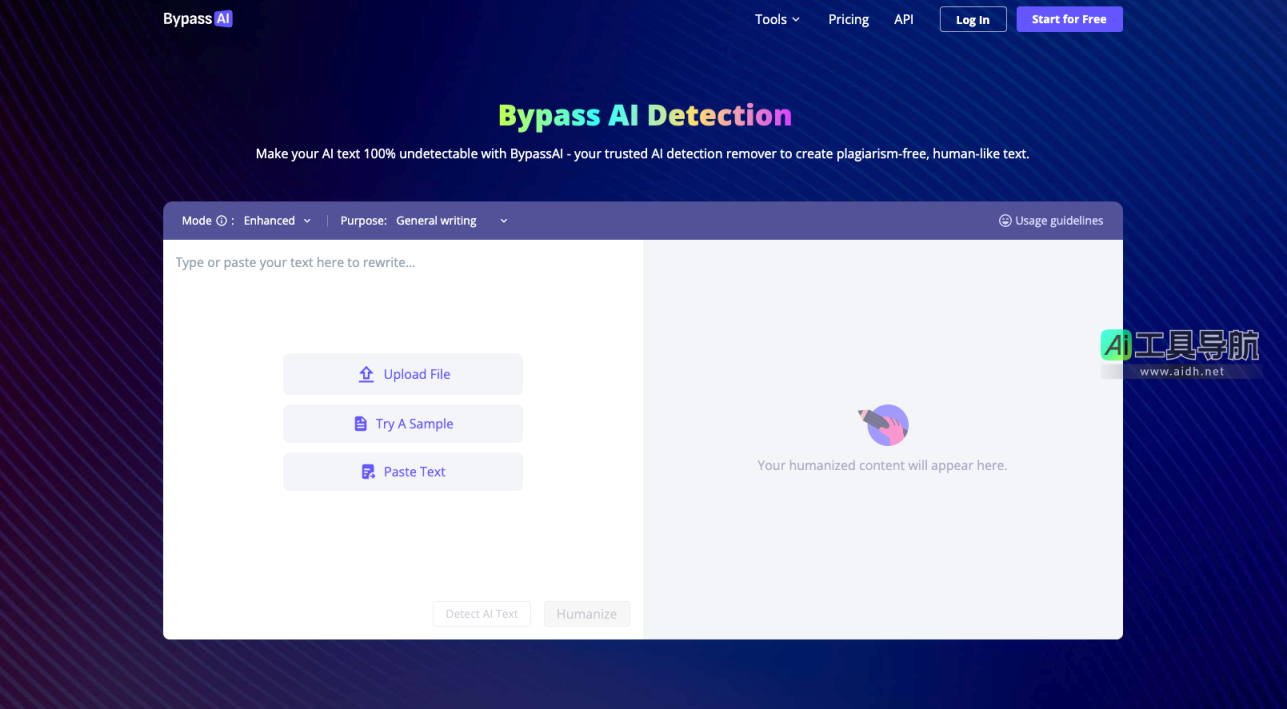Click the BypassAI logo icon

tap(223, 18)
